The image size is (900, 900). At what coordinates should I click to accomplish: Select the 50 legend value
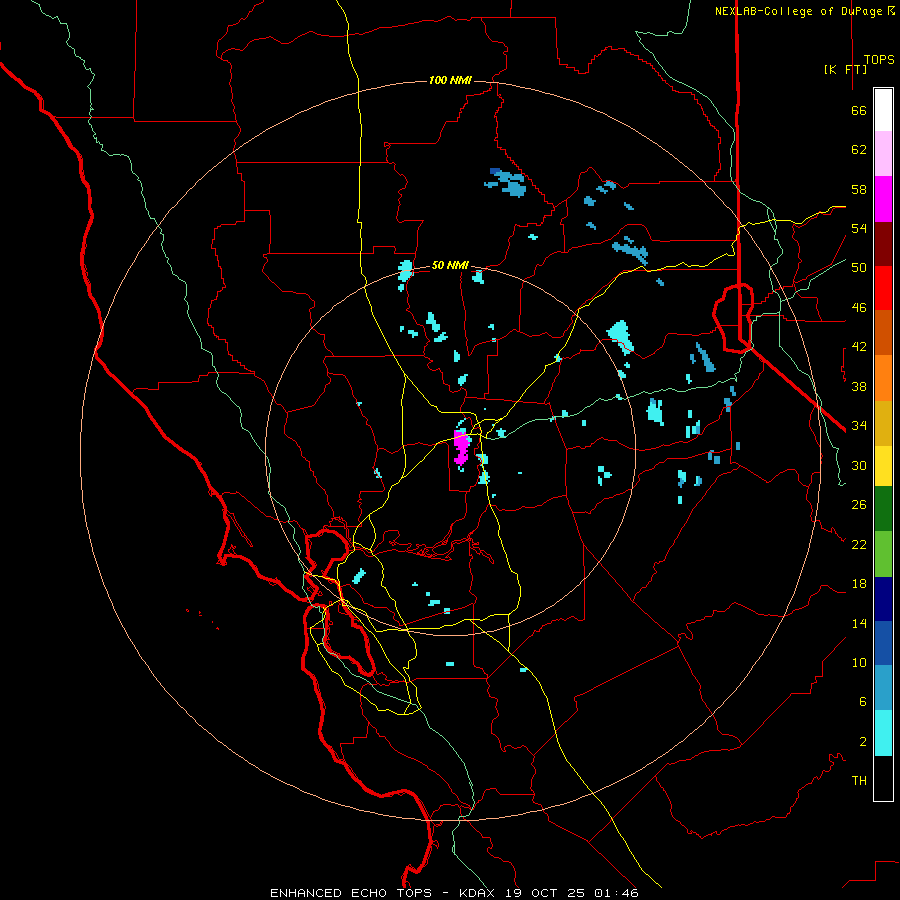[x=859, y=268]
